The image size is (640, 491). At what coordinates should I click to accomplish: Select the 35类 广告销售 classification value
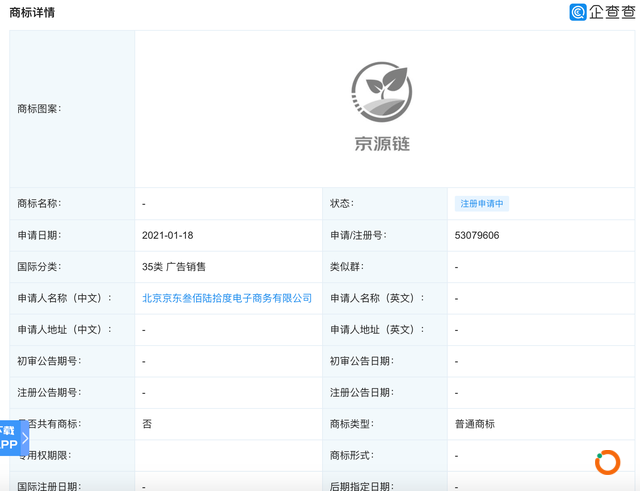tap(173, 267)
